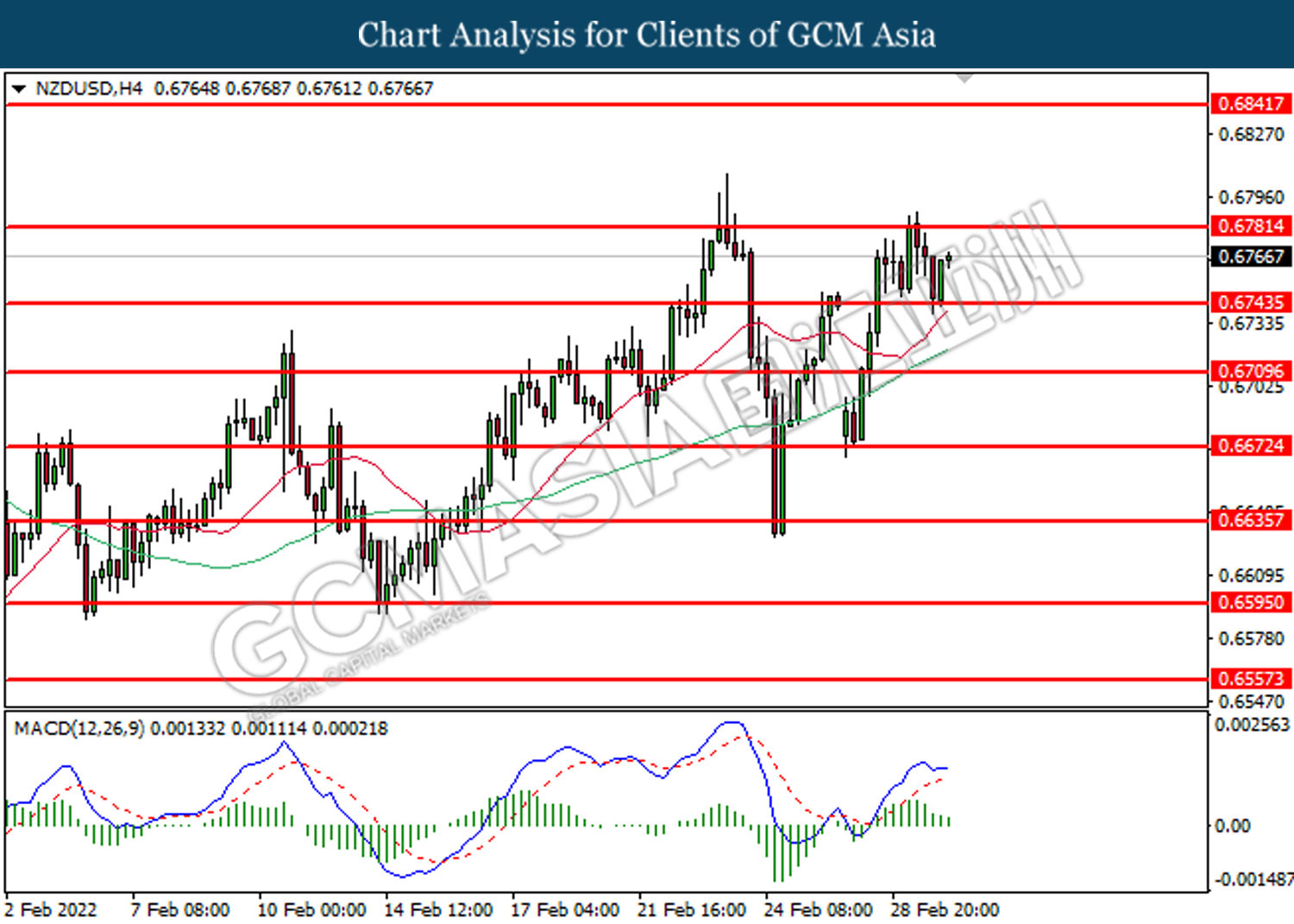
Task: Click the 0.65780 axis value
Action: tap(1251, 639)
